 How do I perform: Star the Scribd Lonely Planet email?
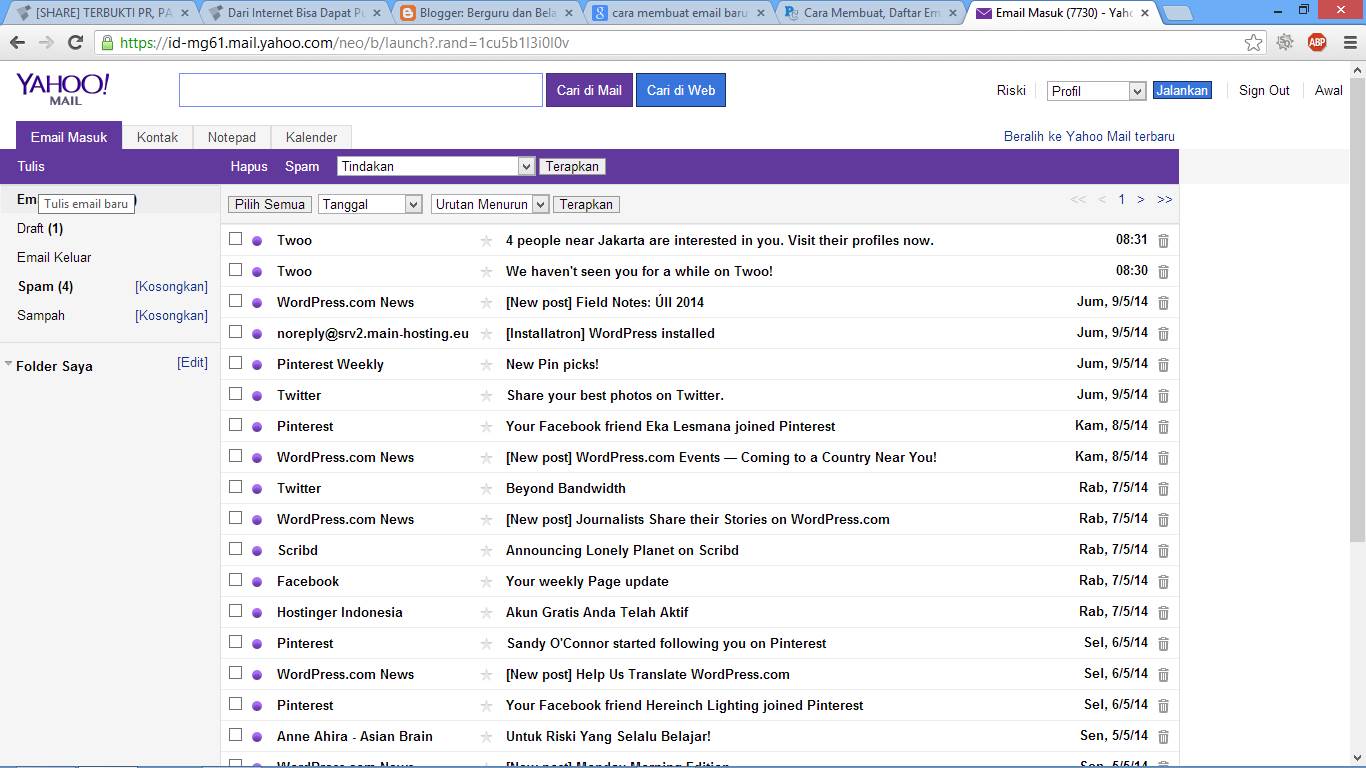point(486,551)
